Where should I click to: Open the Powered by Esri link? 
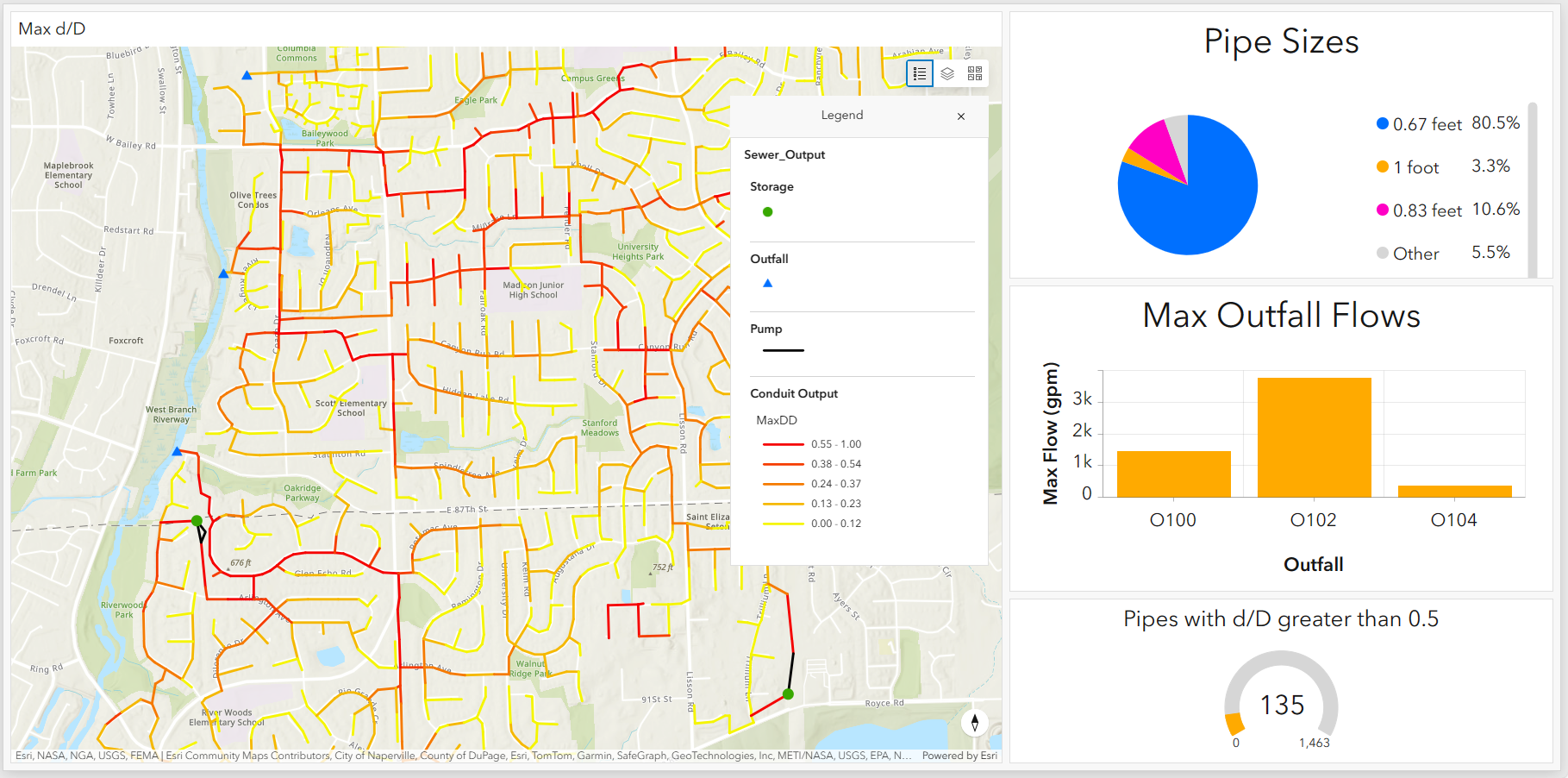tap(959, 756)
